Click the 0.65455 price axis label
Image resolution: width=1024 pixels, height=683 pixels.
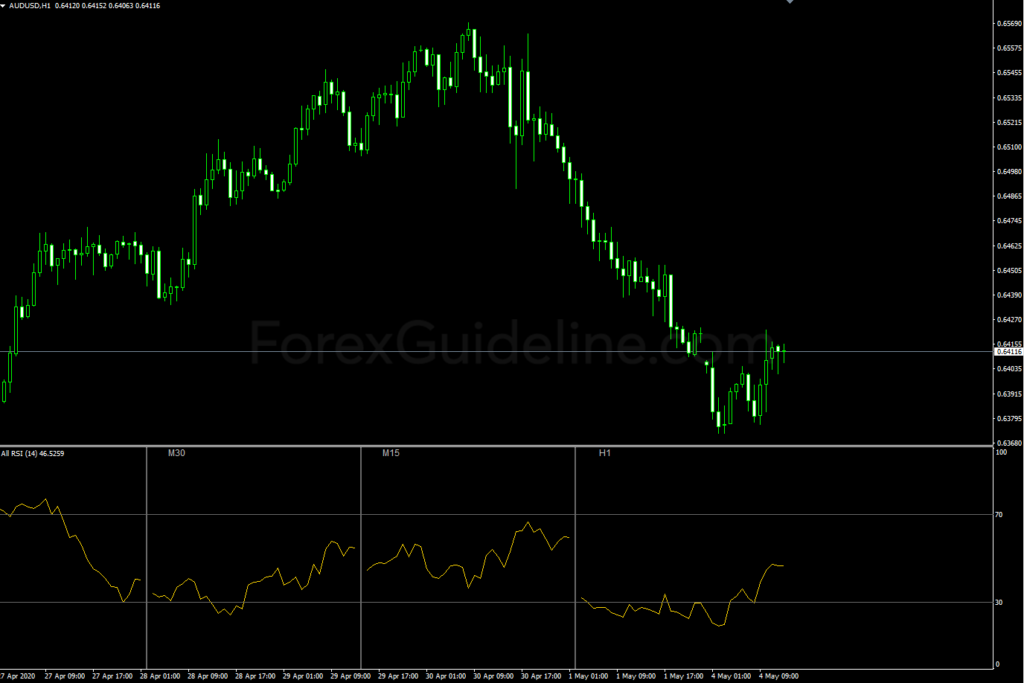point(1009,73)
